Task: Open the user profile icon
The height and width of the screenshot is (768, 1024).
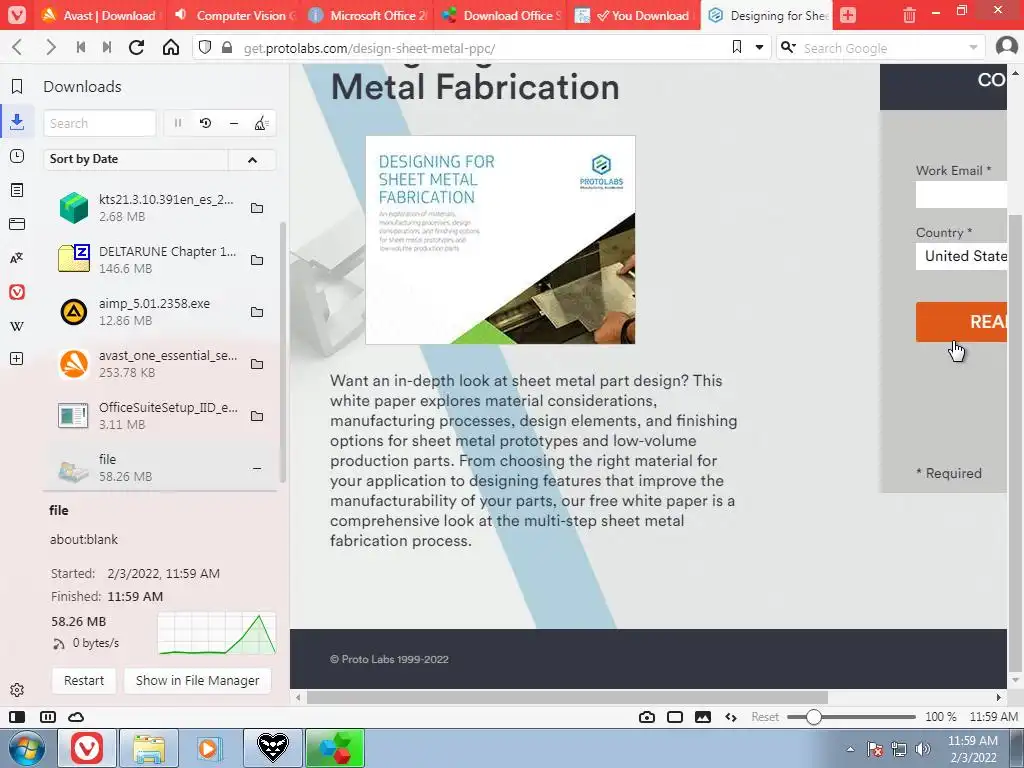Action: click(x=1006, y=47)
